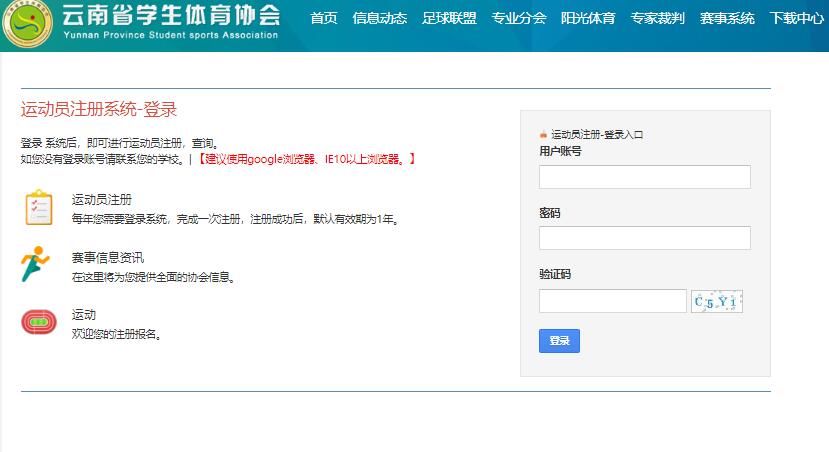Navigate to 专家裁判 menu
Image resolution: width=829 pixels, height=452 pixels.
point(658,19)
